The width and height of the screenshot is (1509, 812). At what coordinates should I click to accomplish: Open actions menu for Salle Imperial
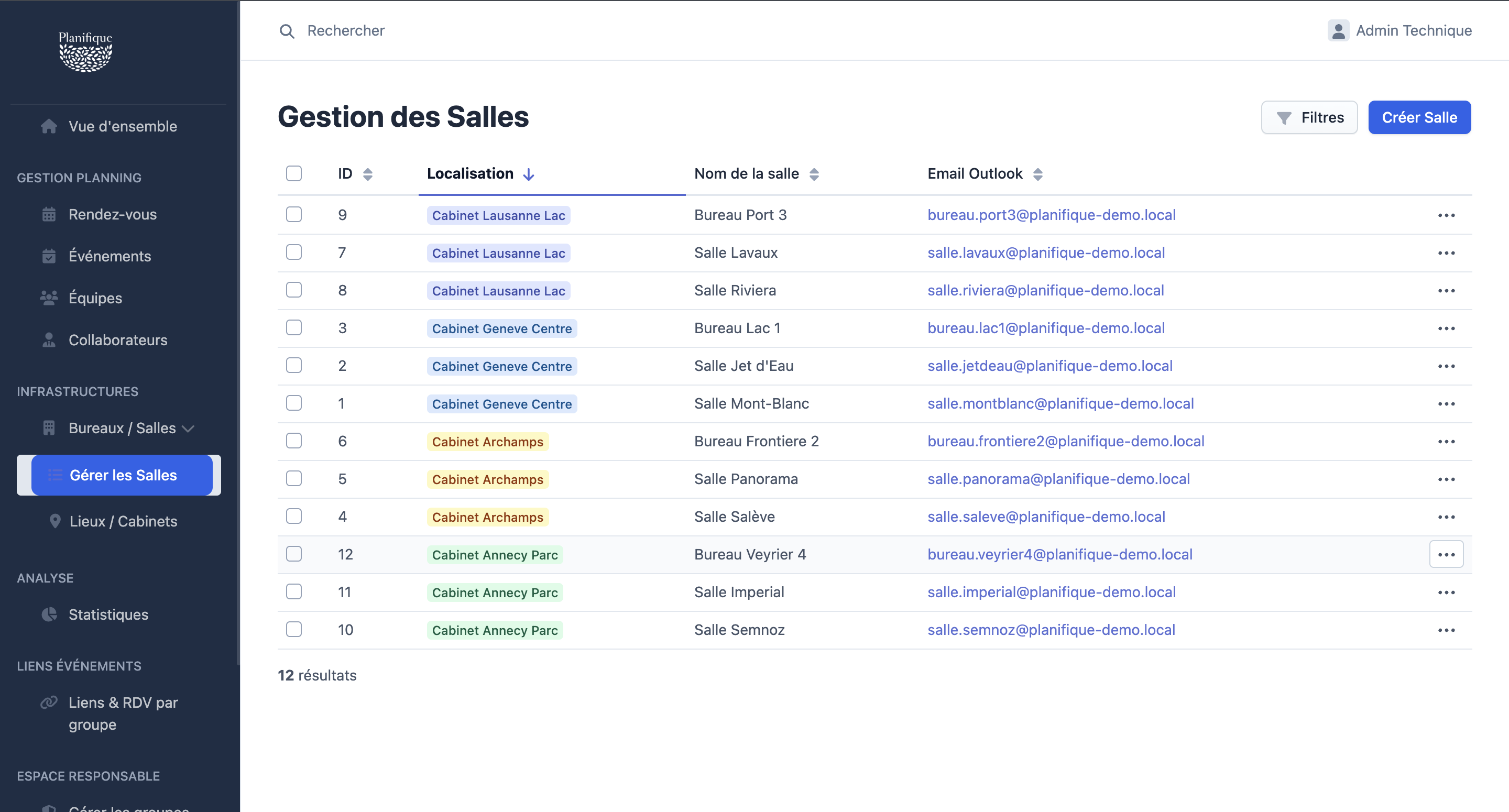pos(1446,592)
